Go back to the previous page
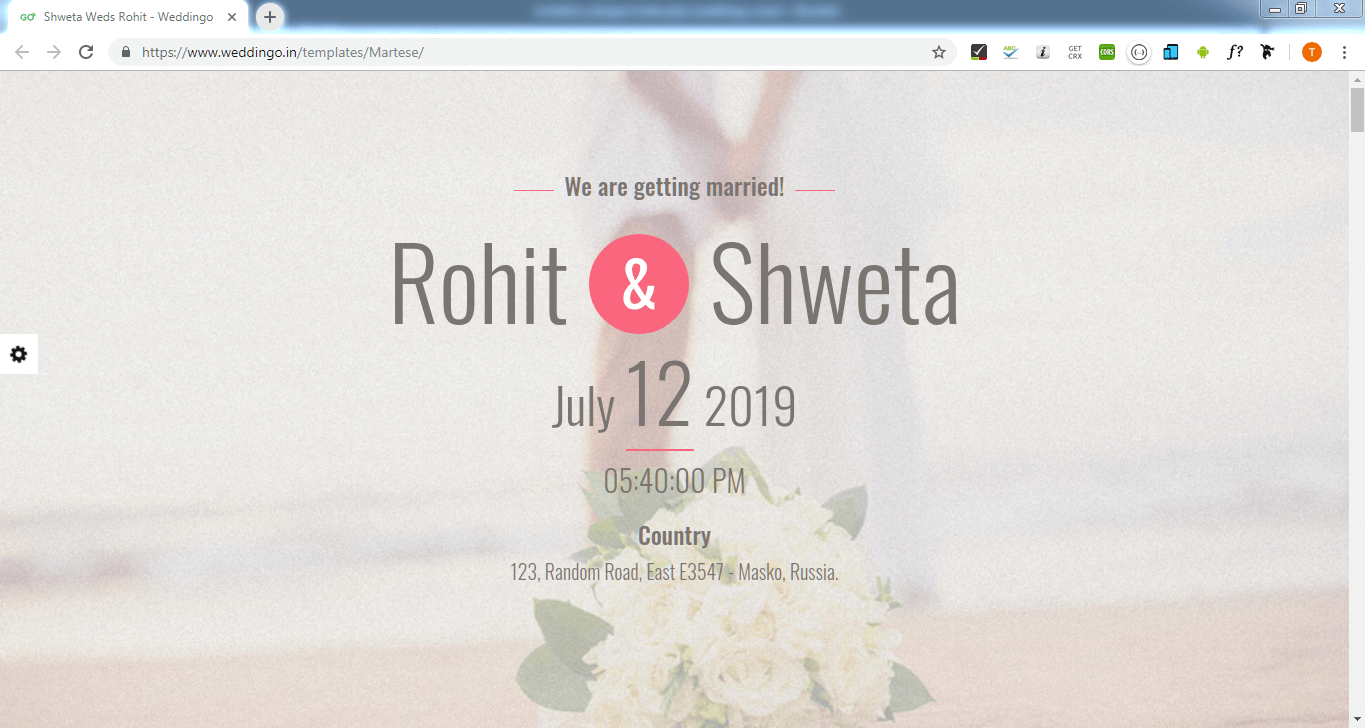Image resolution: width=1365 pixels, height=728 pixels. 22,52
